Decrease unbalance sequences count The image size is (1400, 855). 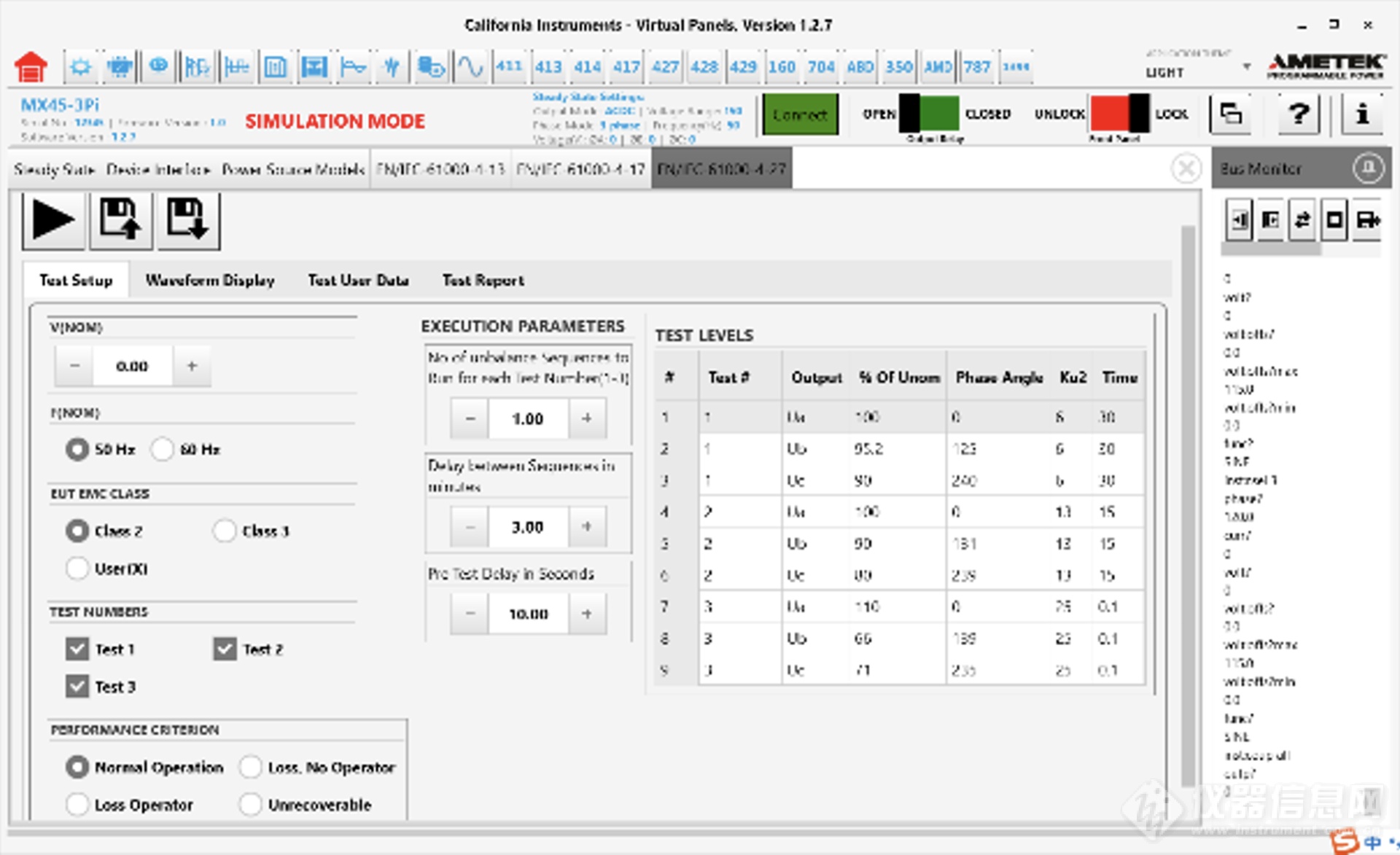[470, 418]
